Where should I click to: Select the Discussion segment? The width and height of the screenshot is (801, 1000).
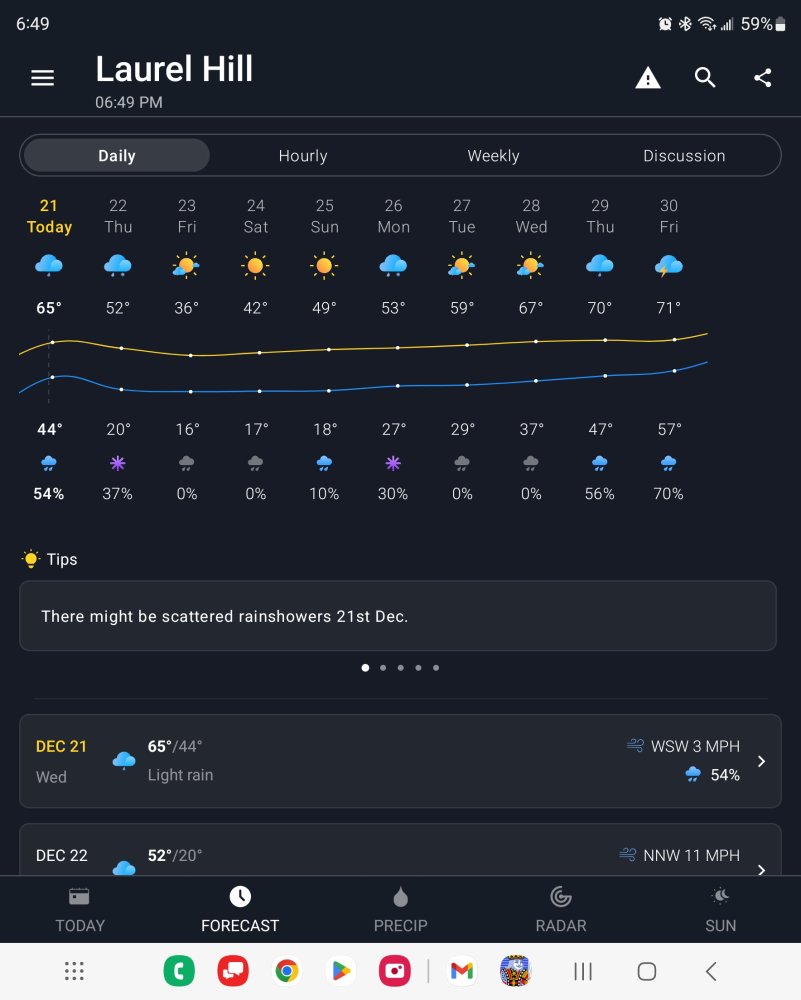pyautogui.click(x=684, y=156)
